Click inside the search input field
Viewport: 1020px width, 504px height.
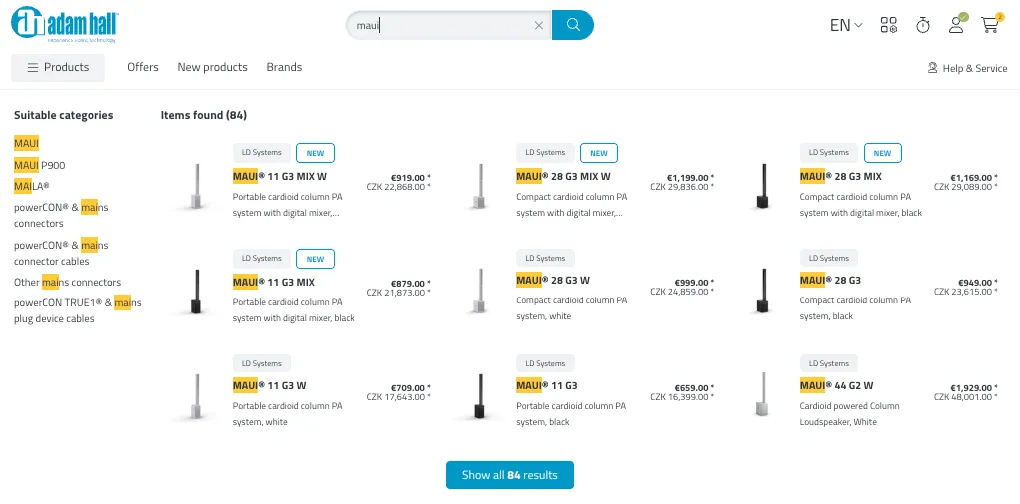click(x=440, y=26)
